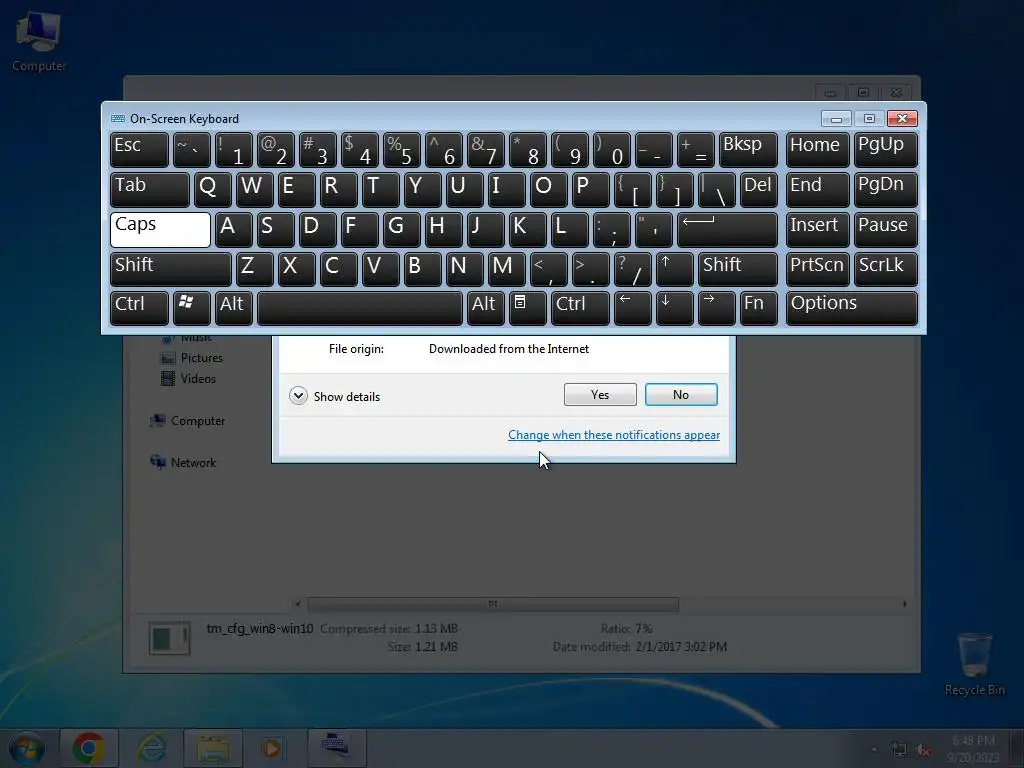This screenshot has height=768, width=1024.
Task: Toggle the Fn key
Action: [759, 308]
